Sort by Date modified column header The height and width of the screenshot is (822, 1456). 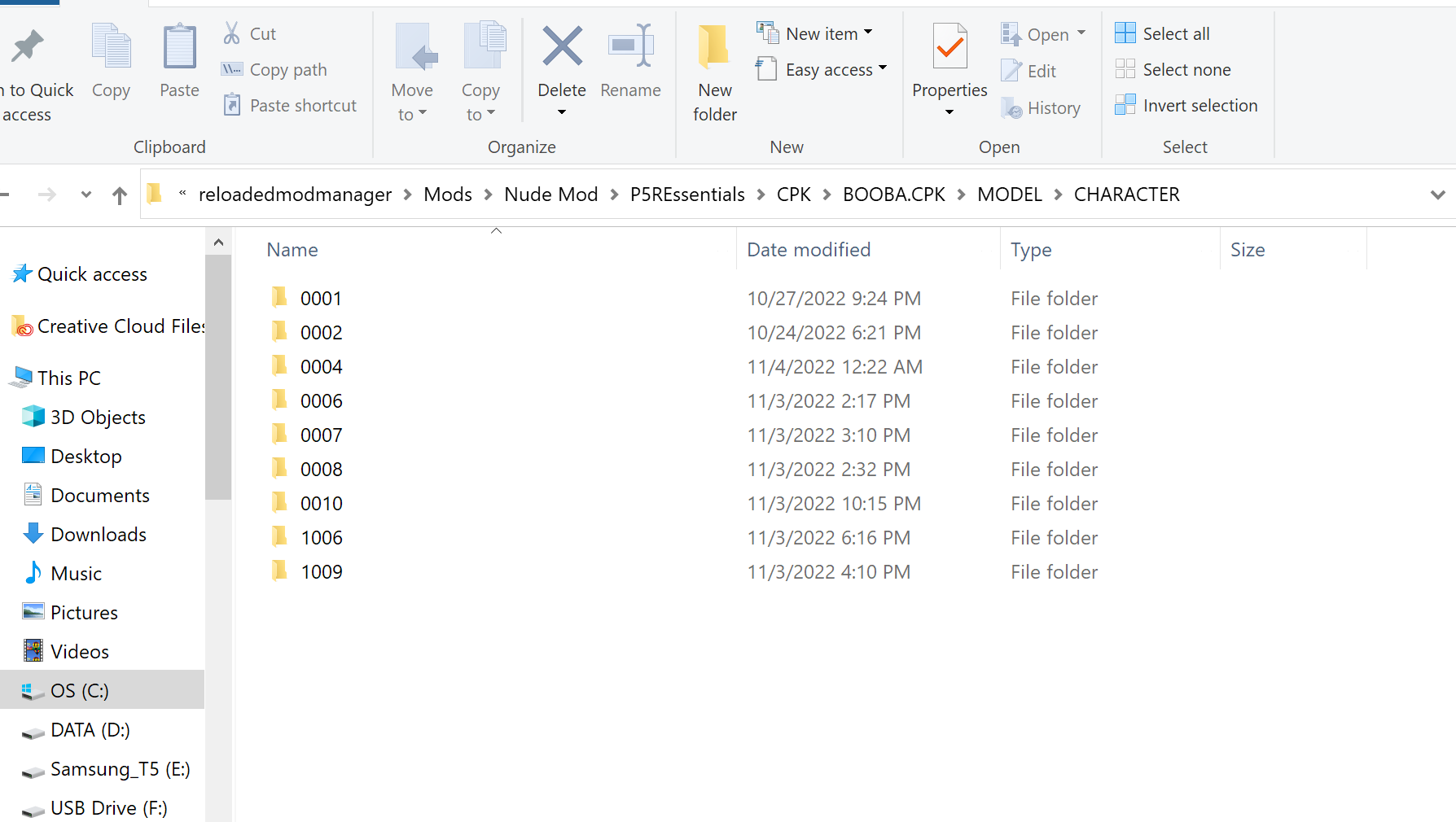(x=809, y=250)
